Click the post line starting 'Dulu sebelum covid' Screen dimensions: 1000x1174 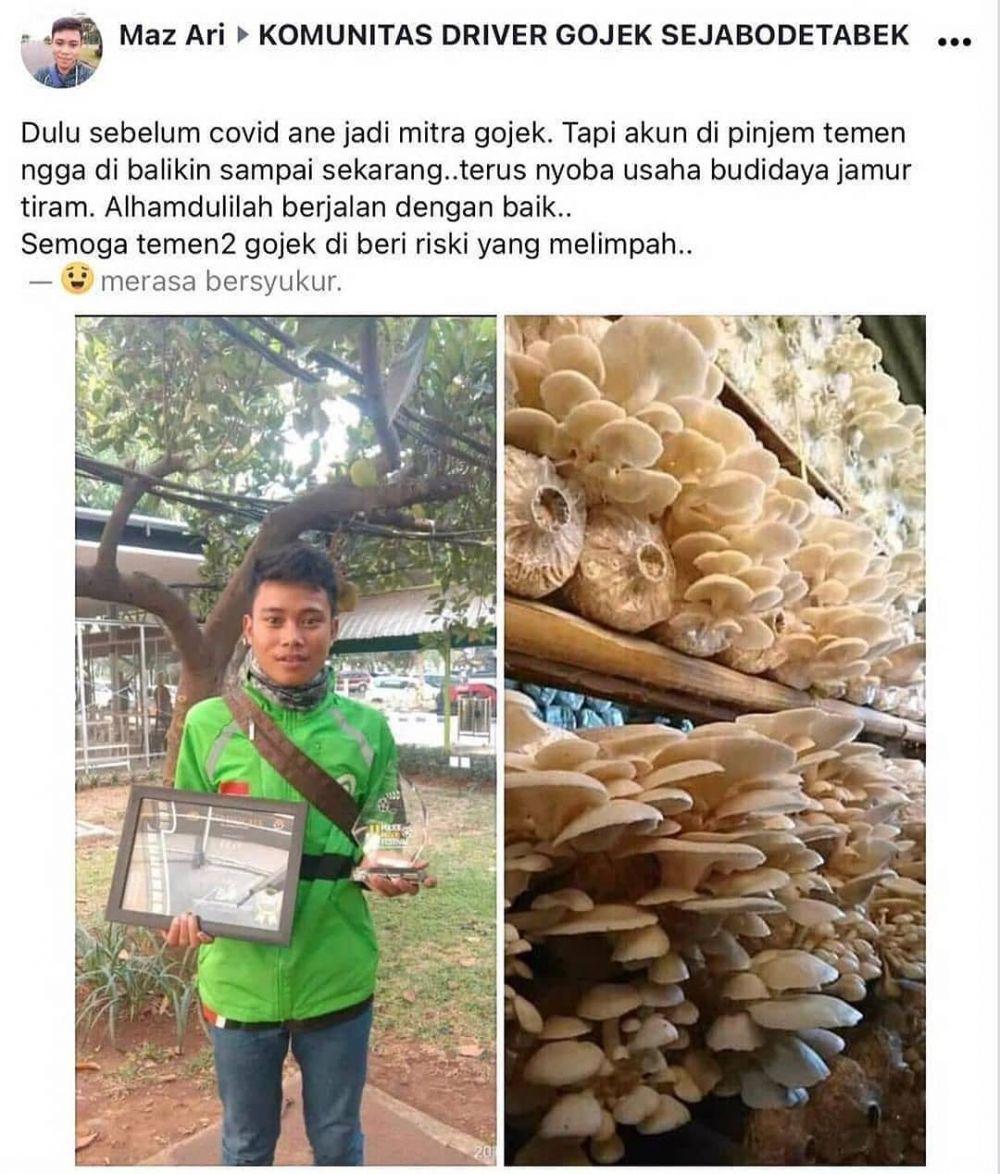click(x=463, y=133)
